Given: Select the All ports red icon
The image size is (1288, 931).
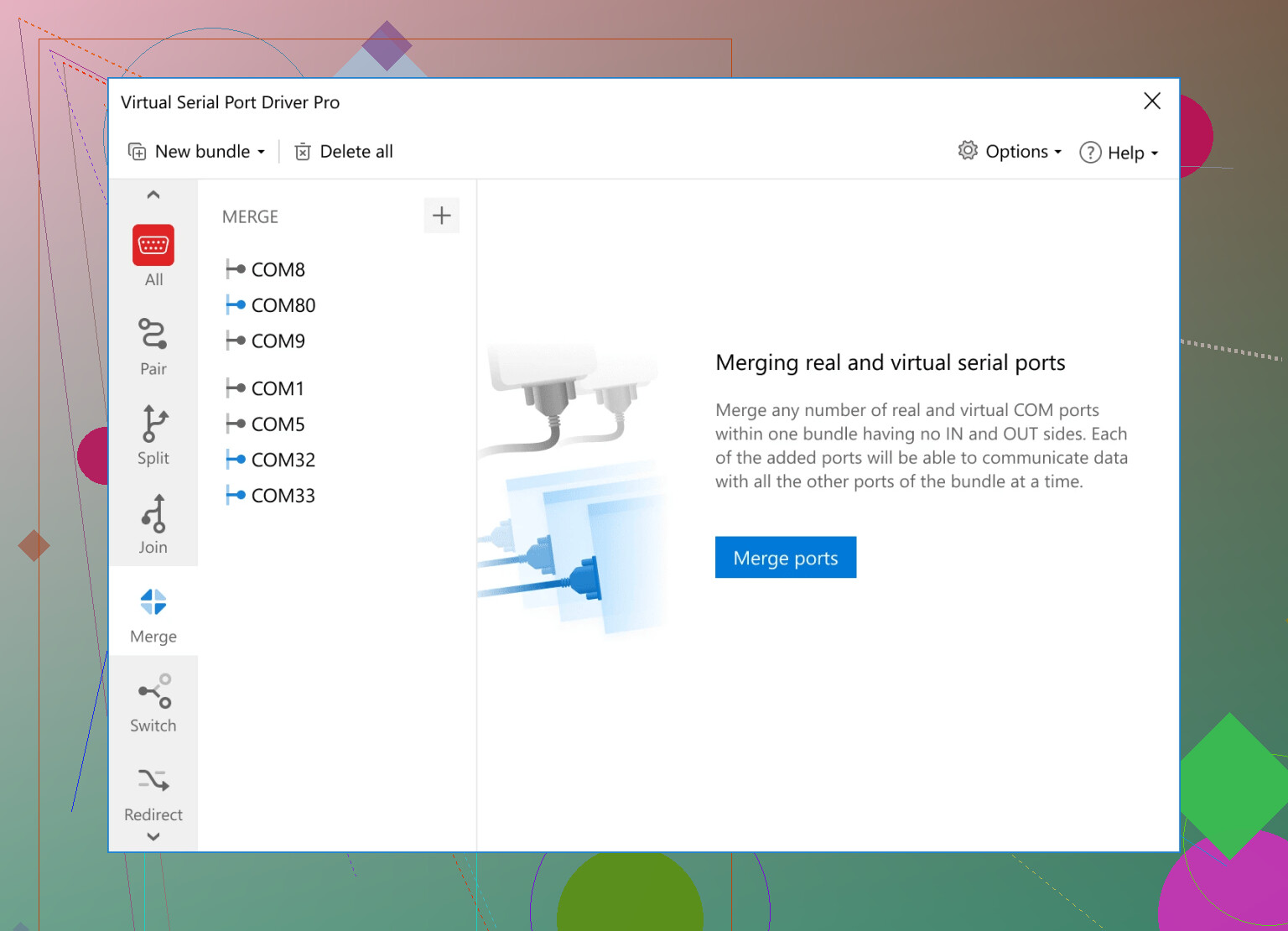Looking at the screenshot, I should [x=153, y=245].
